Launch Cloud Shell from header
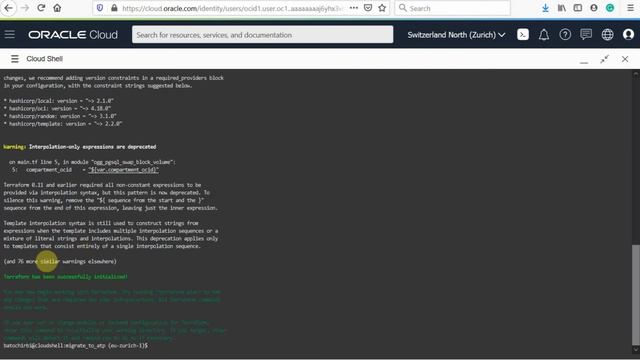The height and width of the screenshot is (360, 640). [x=523, y=35]
